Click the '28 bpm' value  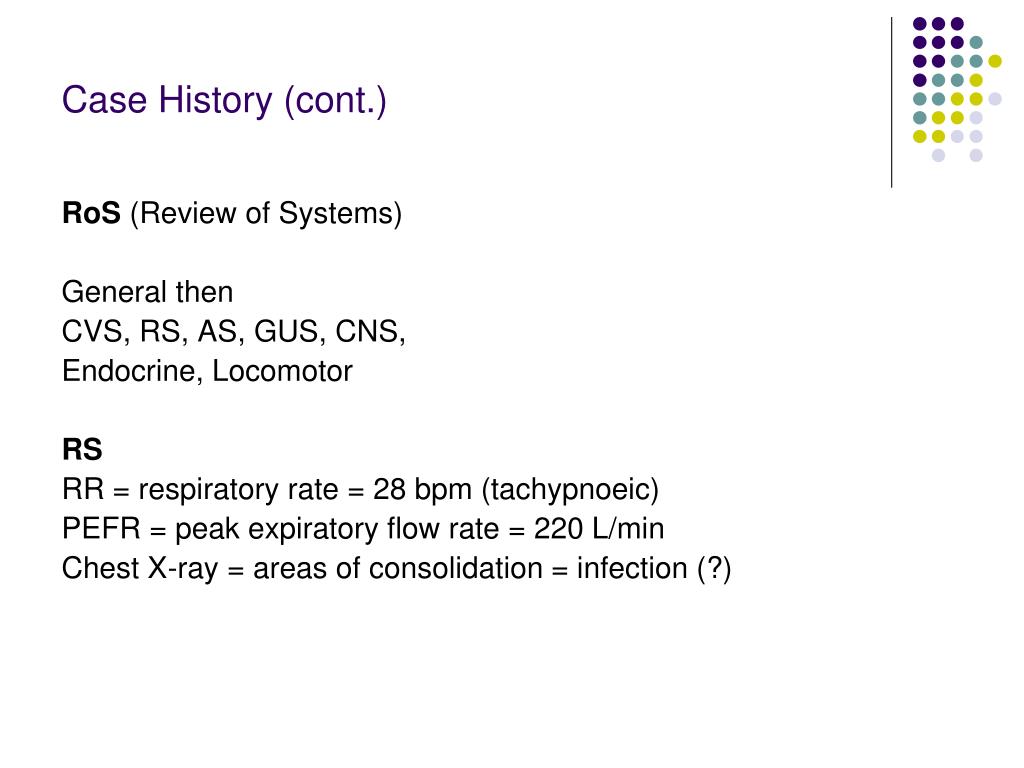coord(422,489)
